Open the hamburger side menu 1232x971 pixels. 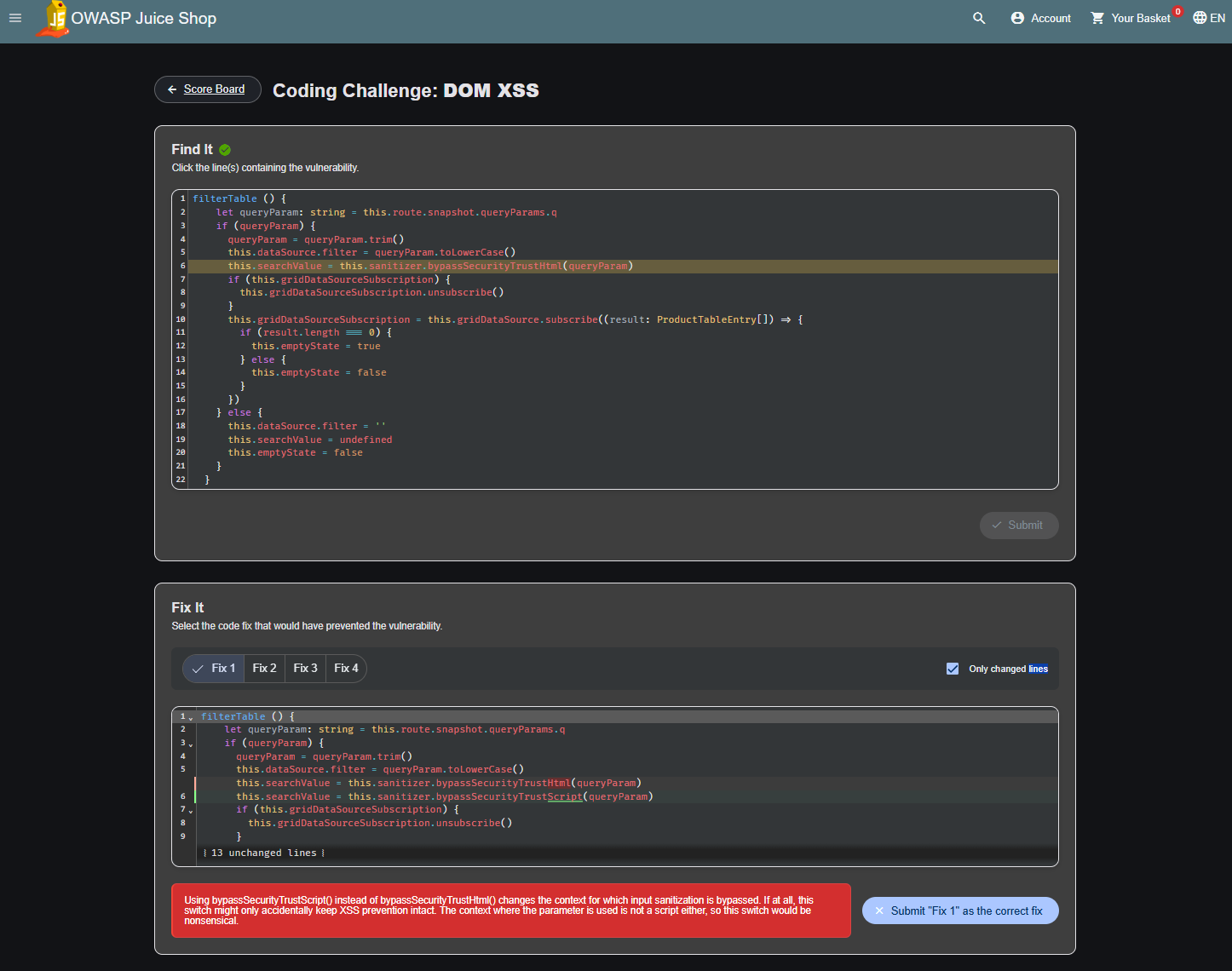tap(15, 18)
